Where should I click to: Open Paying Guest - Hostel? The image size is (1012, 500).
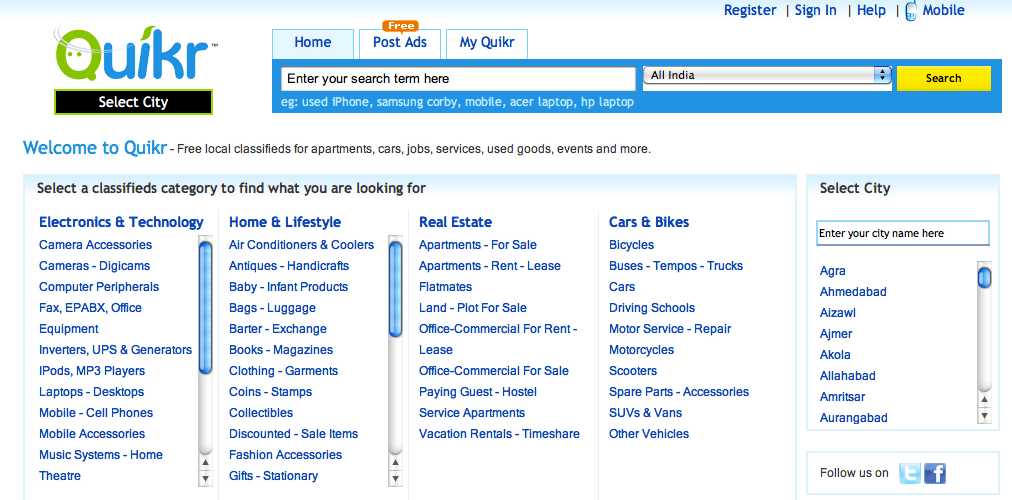click(478, 392)
